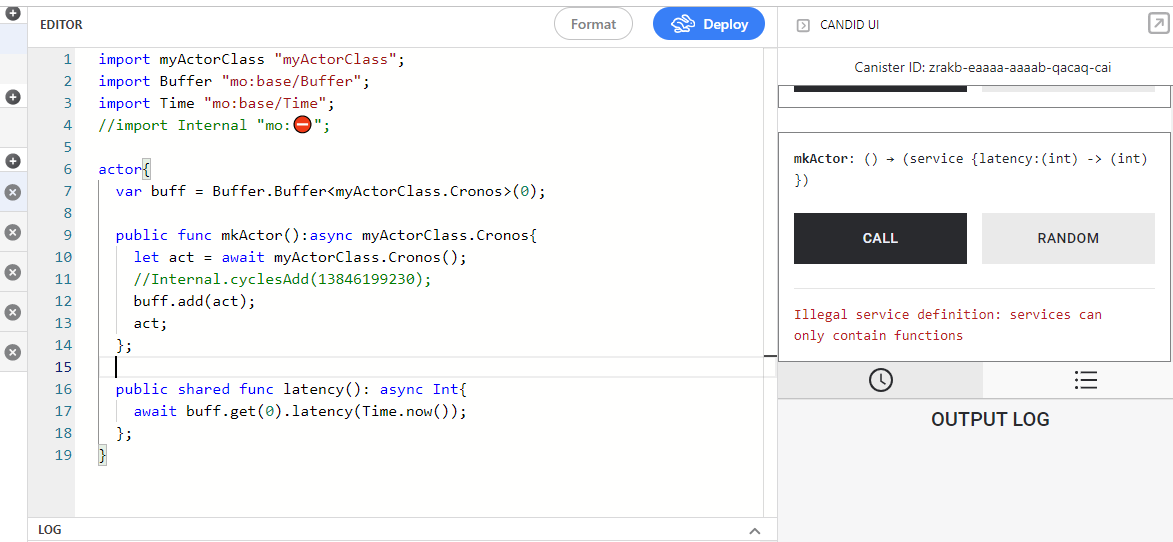Image resolution: width=1173 pixels, height=542 pixels.
Task: Click the actor{ declaration line
Action: tap(125, 169)
